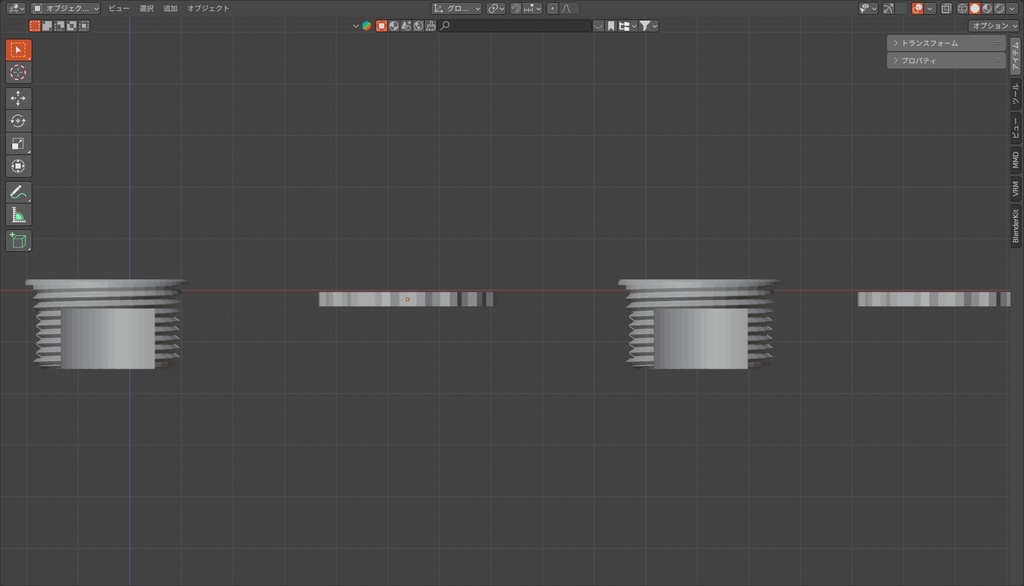Select the left threaded cap object
The image size is (1024, 586).
pos(106,324)
